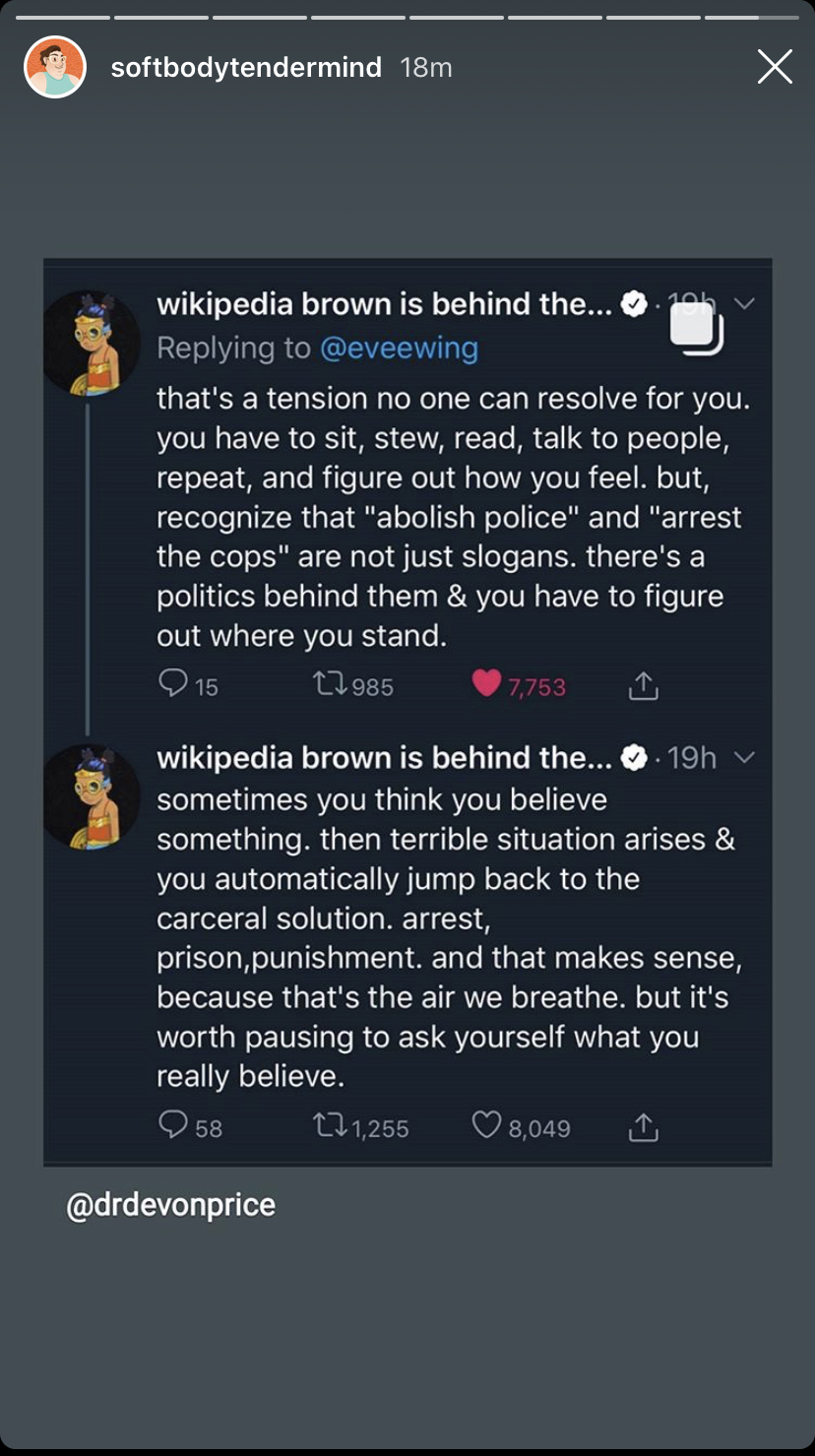Toggle the red heart with 7,753 likes
Screen dimensions: 815x1456
486,683
